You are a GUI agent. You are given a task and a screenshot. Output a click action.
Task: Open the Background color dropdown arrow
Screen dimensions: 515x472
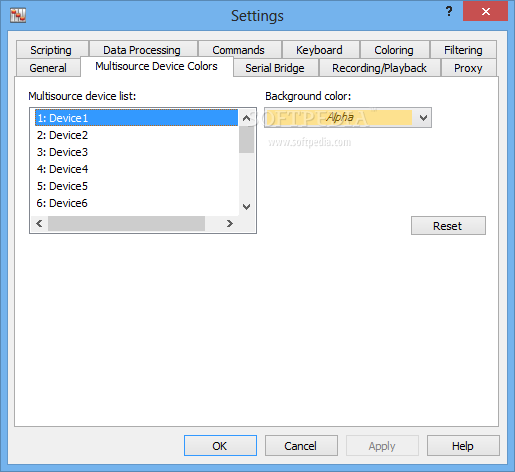(x=423, y=117)
